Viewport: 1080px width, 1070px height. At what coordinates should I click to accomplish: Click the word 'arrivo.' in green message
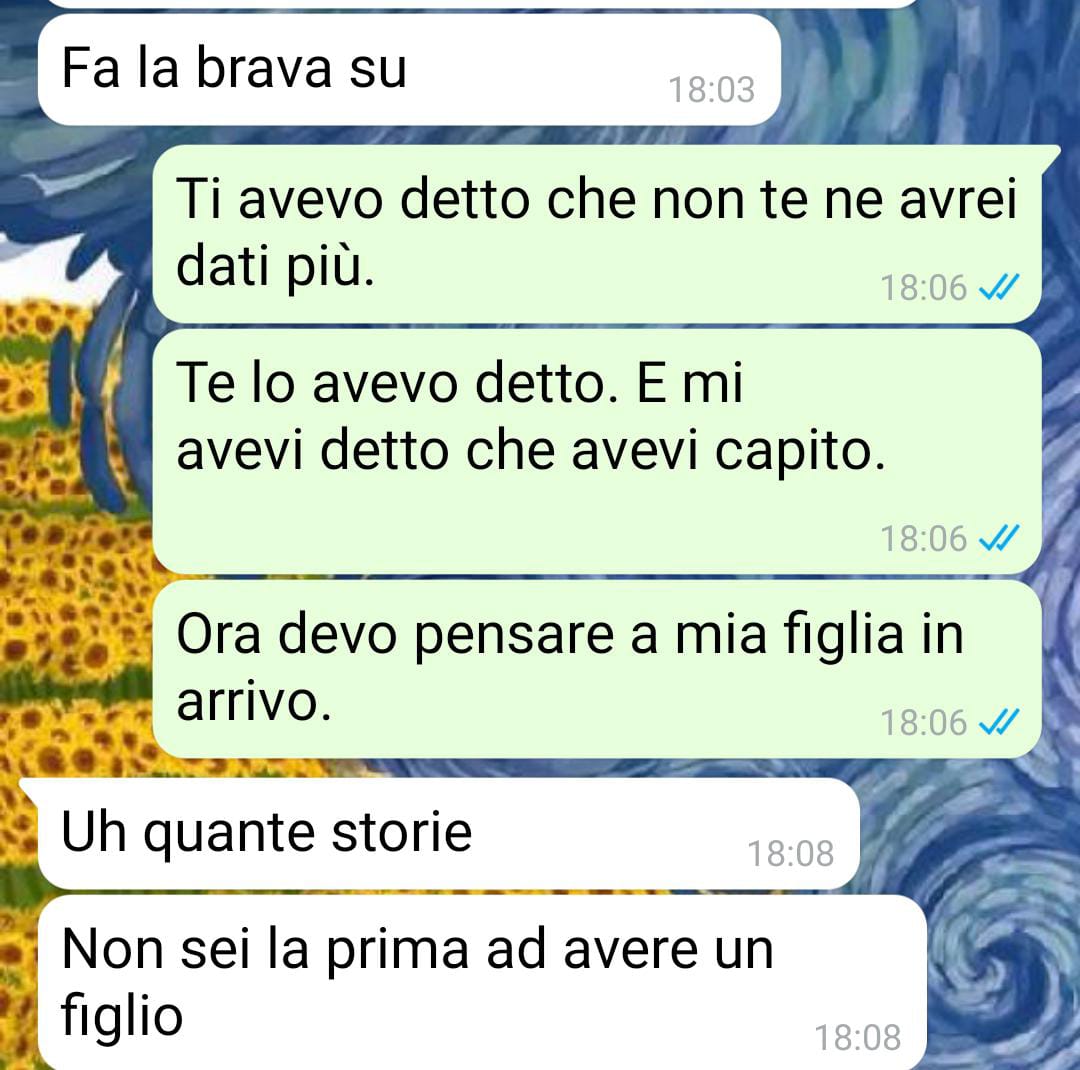coord(254,701)
